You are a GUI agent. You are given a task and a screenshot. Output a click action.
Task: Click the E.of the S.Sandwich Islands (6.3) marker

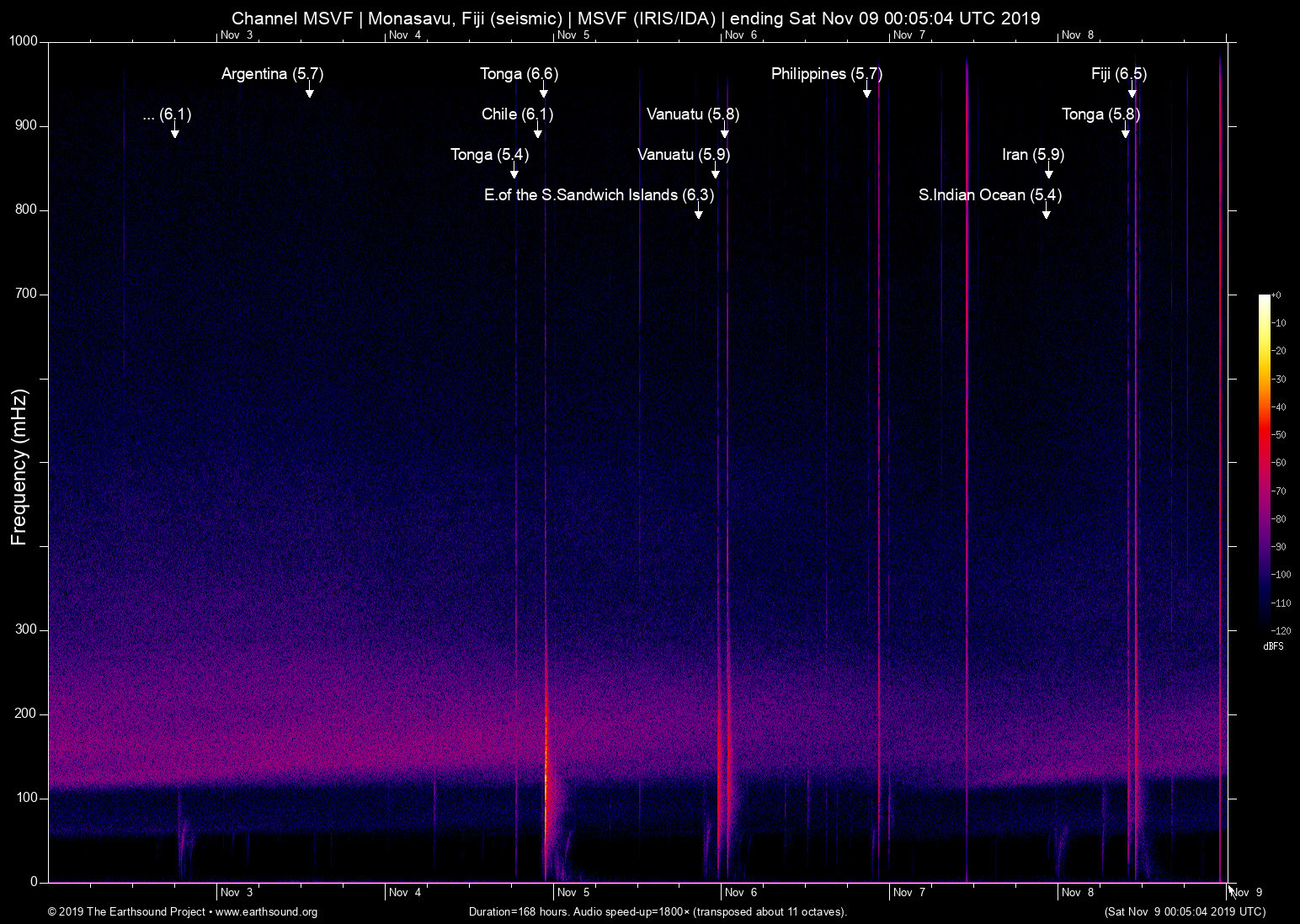click(x=598, y=195)
